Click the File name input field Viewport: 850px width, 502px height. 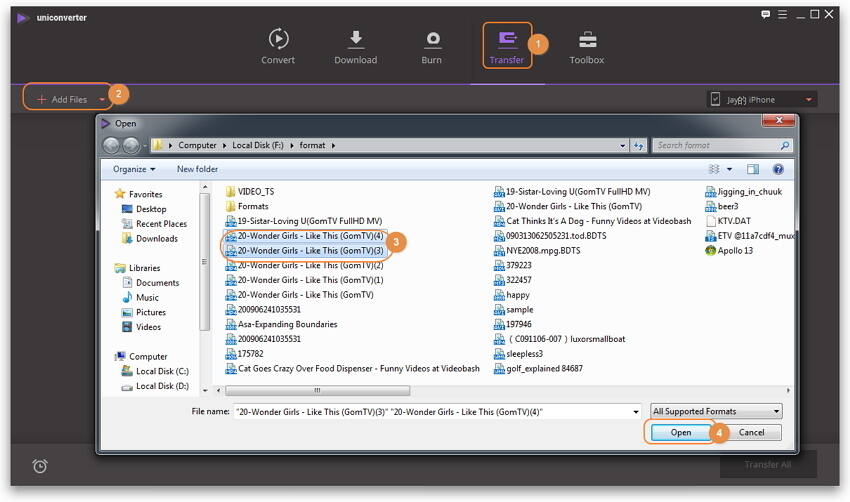pyautogui.click(x=437, y=411)
